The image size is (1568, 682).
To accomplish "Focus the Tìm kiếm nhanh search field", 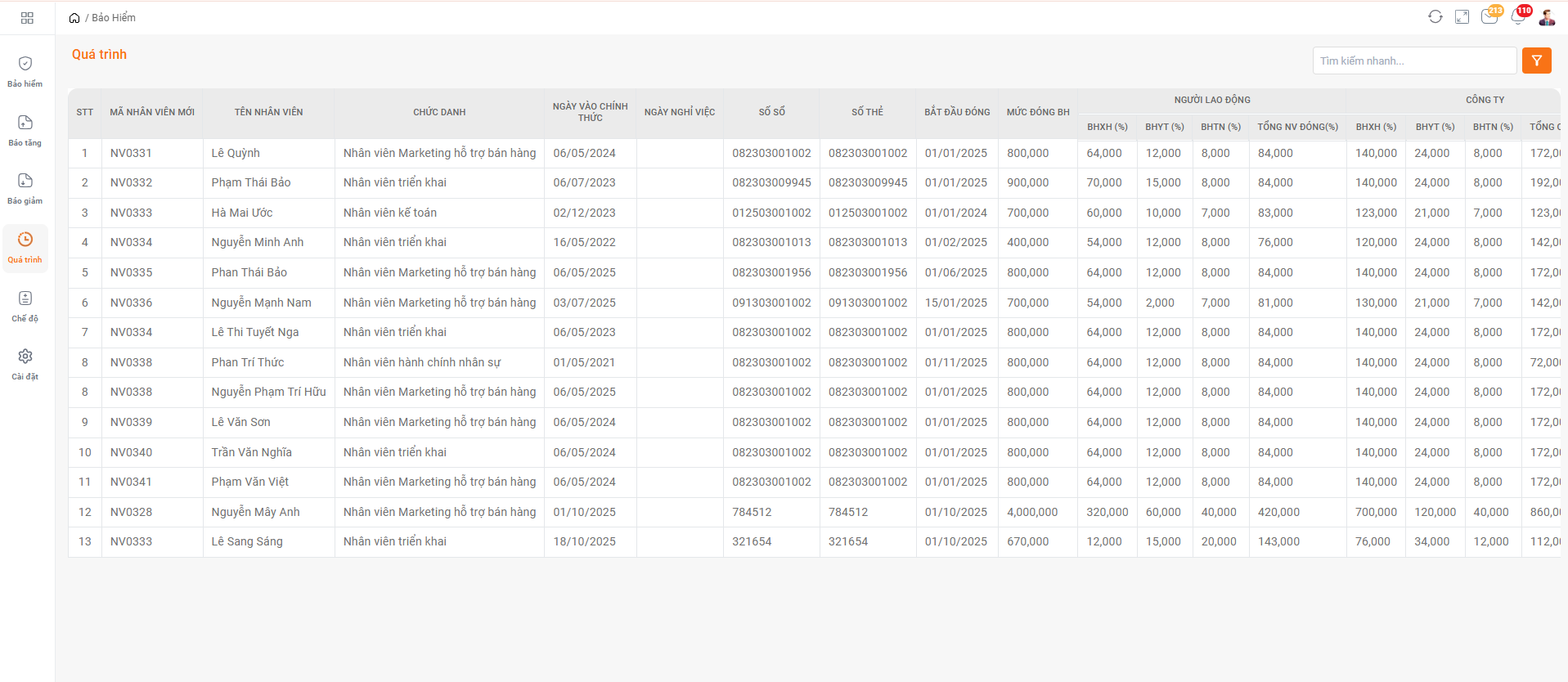I will pos(1413,61).
